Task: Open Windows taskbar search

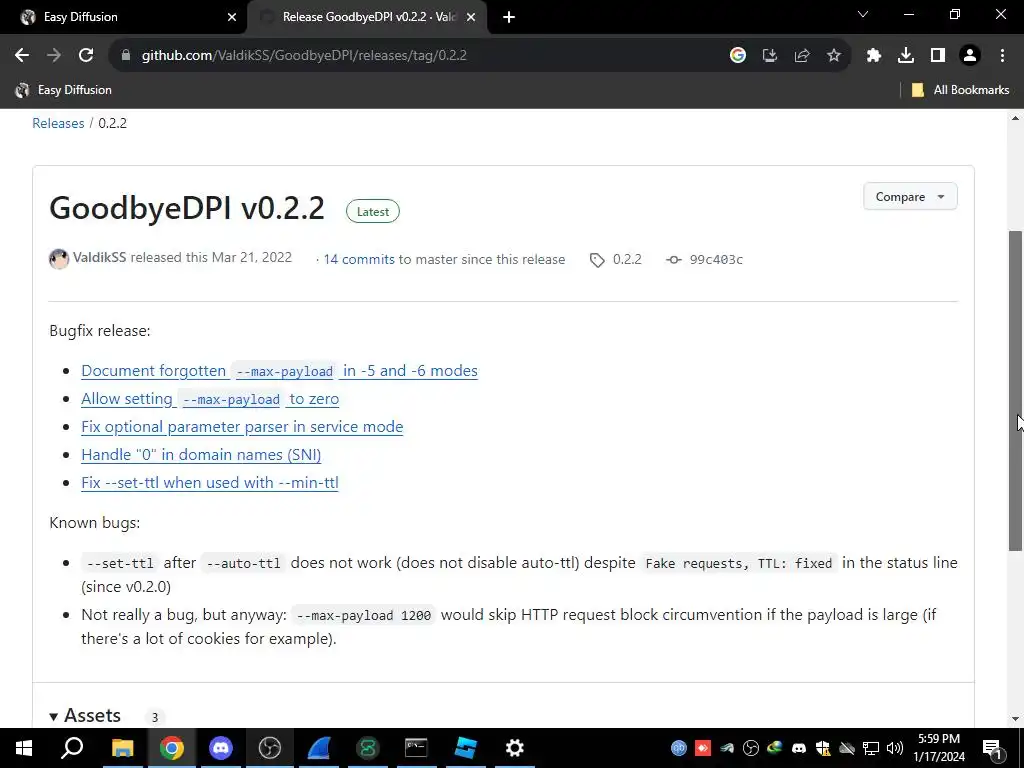Action: tap(72, 748)
